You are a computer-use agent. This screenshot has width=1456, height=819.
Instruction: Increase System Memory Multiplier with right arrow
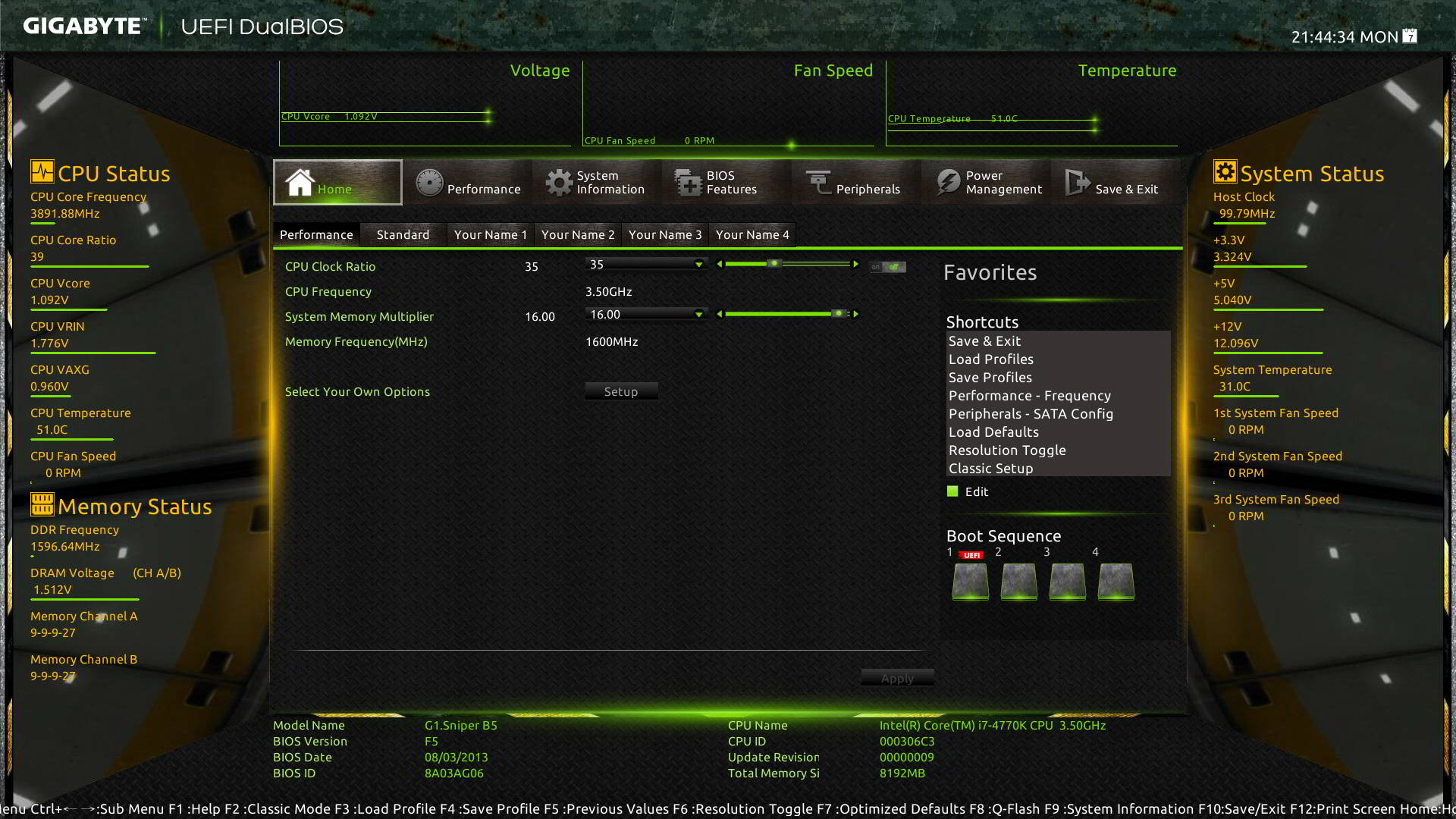(856, 314)
